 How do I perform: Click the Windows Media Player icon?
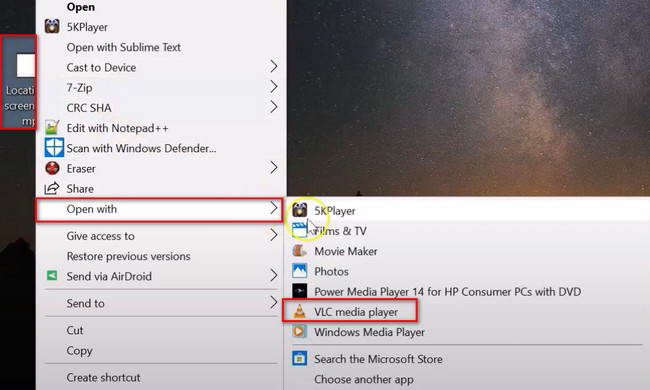(299, 332)
